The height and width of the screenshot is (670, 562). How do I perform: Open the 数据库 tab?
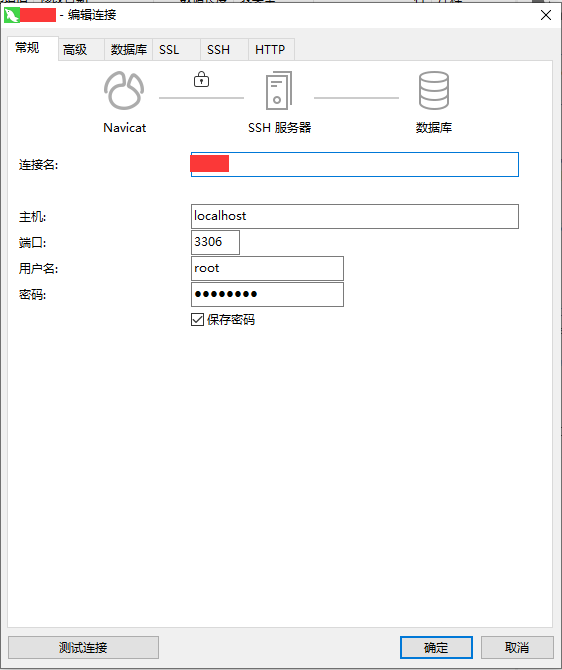click(x=129, y=50)
